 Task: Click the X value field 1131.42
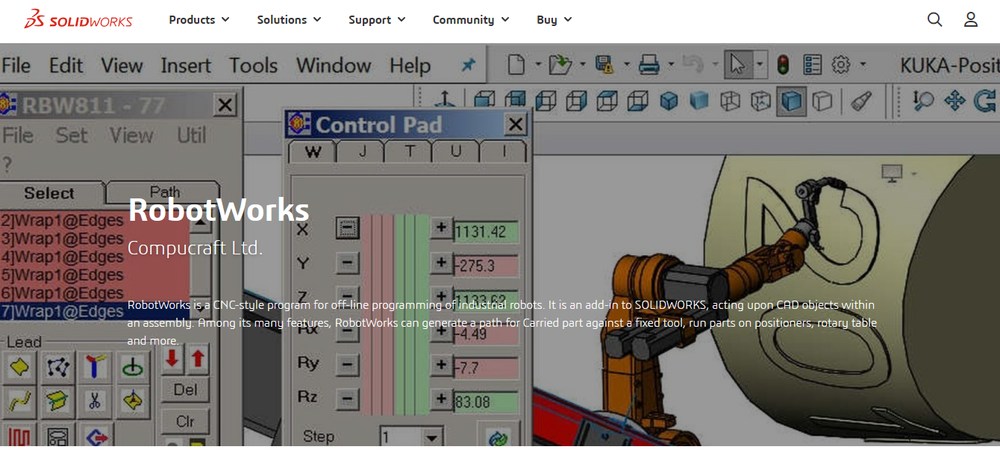486,232
